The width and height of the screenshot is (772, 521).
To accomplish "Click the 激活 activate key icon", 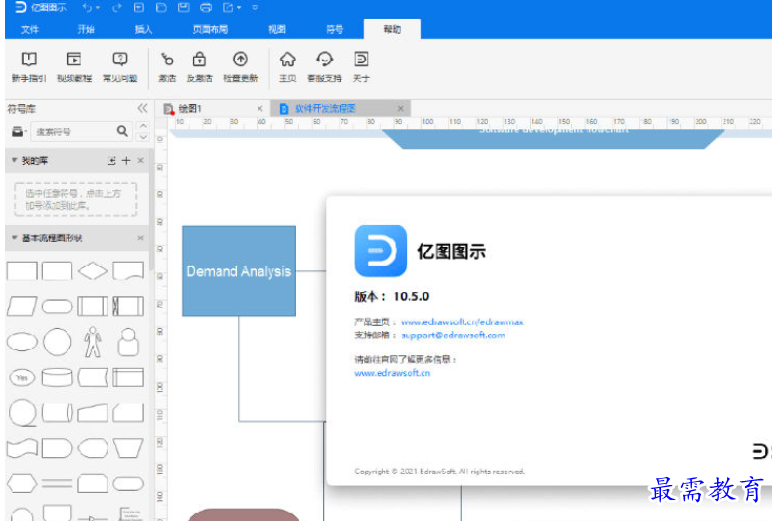I will tap(167, 66).
